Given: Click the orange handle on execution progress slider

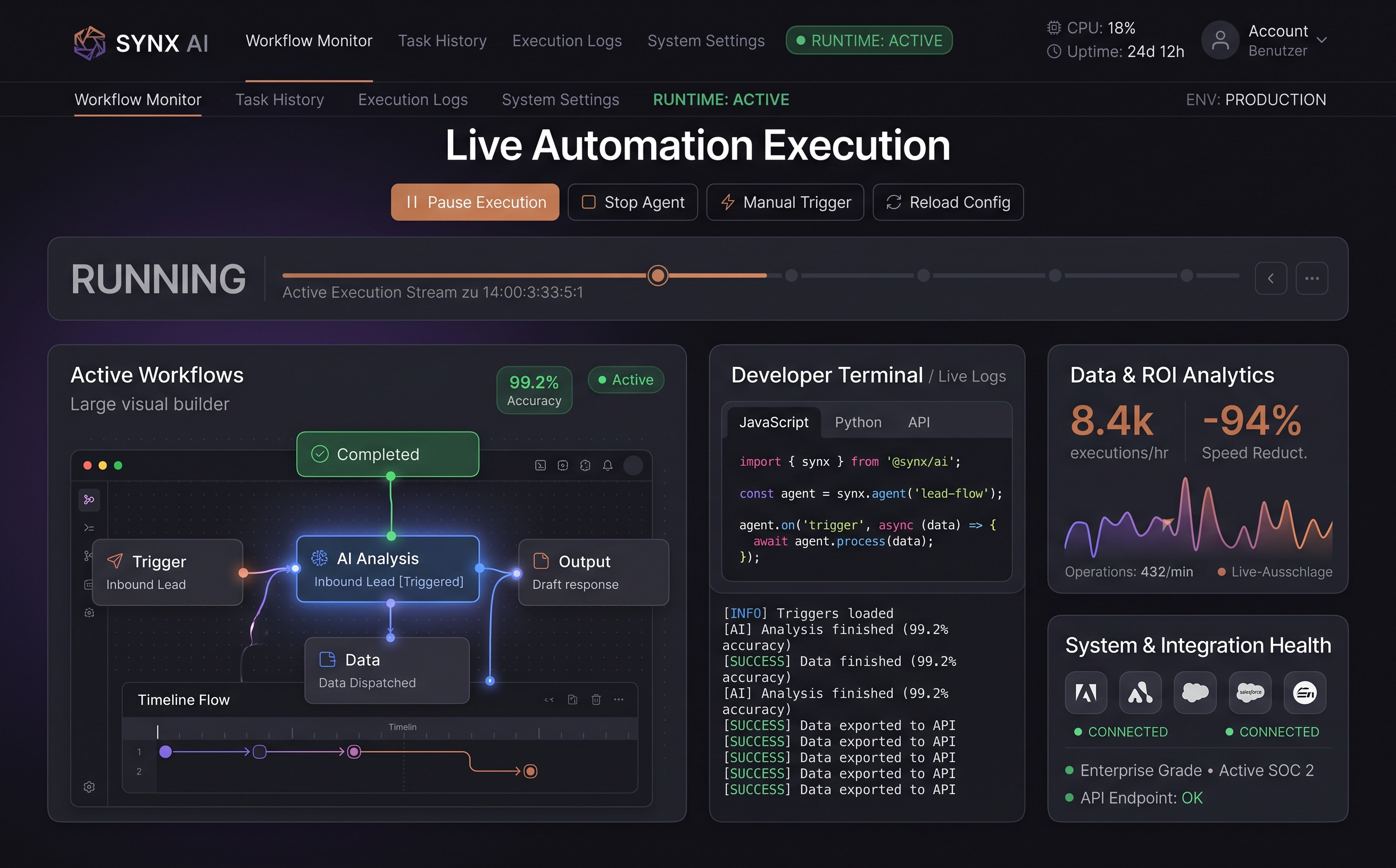Looking at the screenshot, I should coord(658,276).
